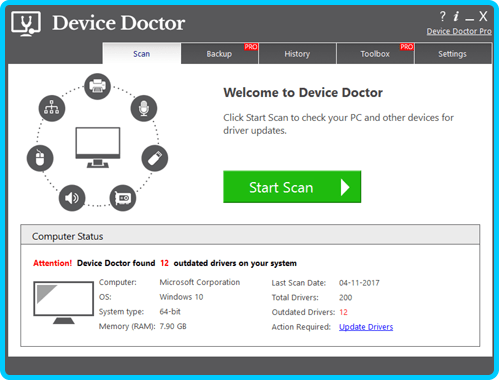Open the Settings tab

click(x=453, y=53)
